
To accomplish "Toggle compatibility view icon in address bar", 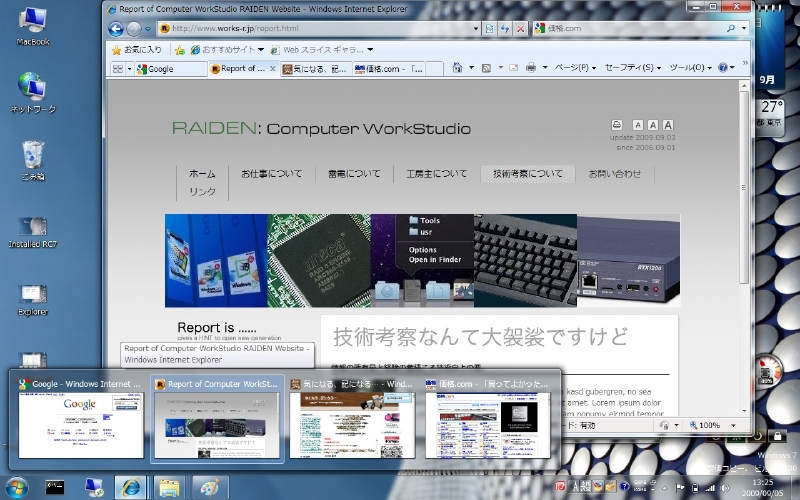I will click(x=489, y=29).
